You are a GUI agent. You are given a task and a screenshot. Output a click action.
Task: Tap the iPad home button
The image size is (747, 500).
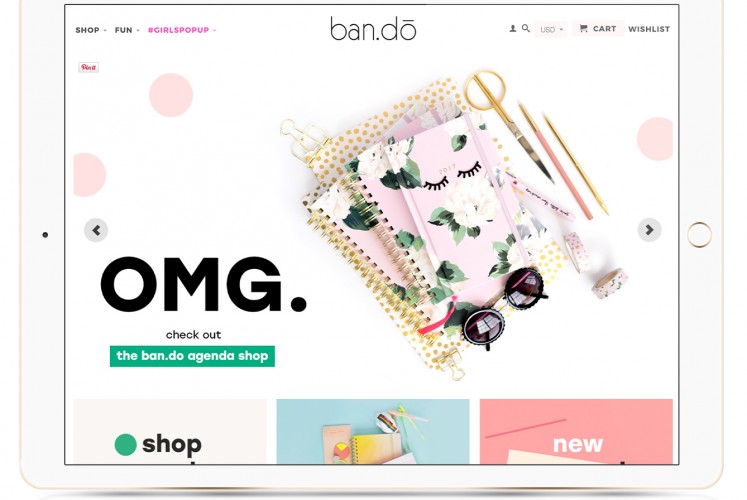(699, 234)
